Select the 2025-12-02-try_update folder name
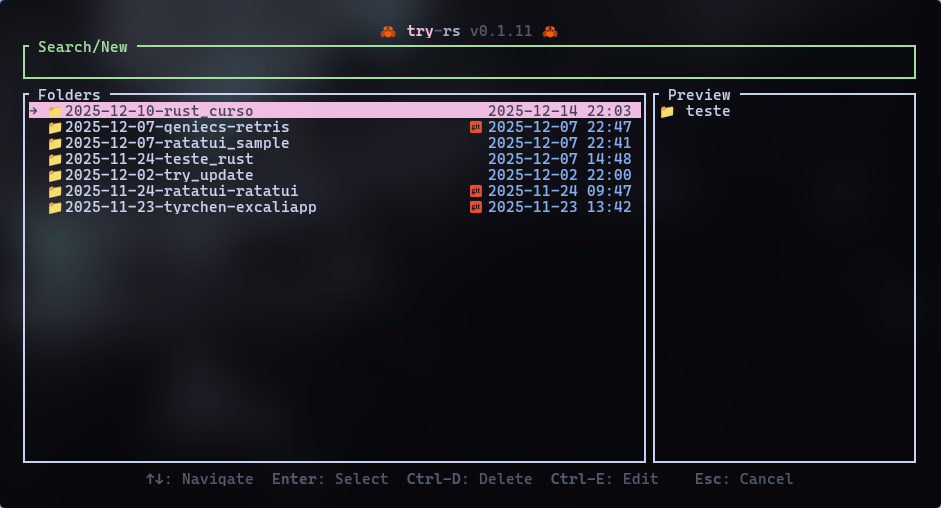 [159, 175]
